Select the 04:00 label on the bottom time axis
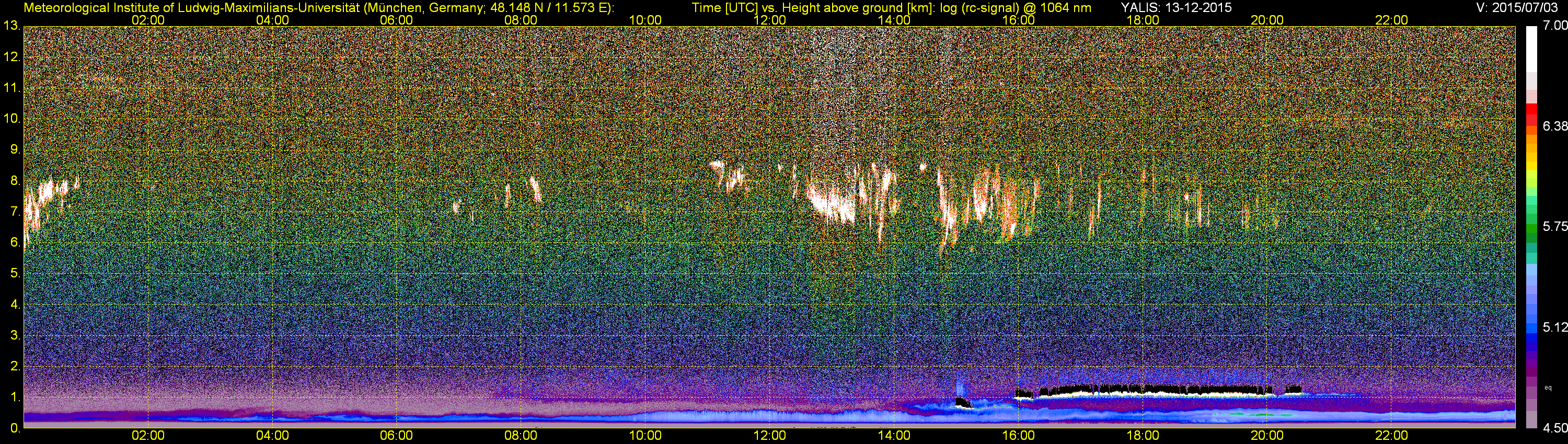1568x444 pixels. (x=272, y=436)
